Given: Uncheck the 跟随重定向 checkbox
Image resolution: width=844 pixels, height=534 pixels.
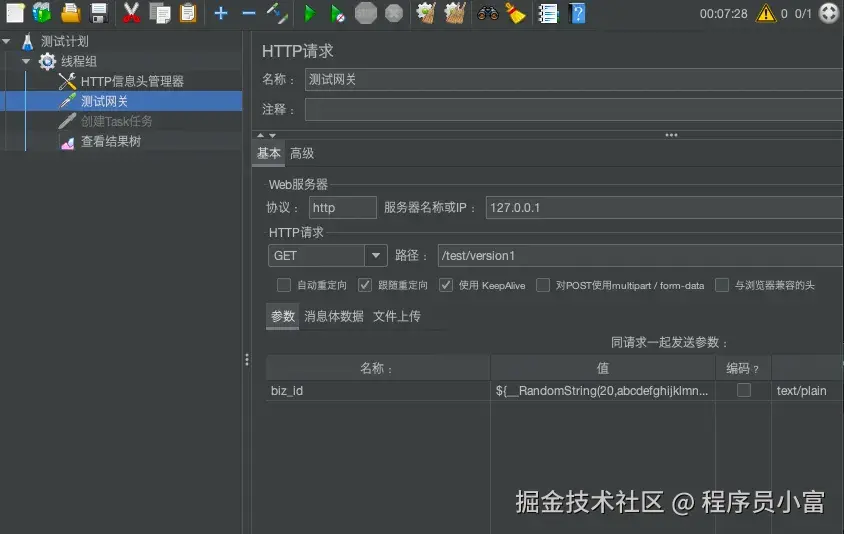Looking at the screenshot, I should pos(365,285).
